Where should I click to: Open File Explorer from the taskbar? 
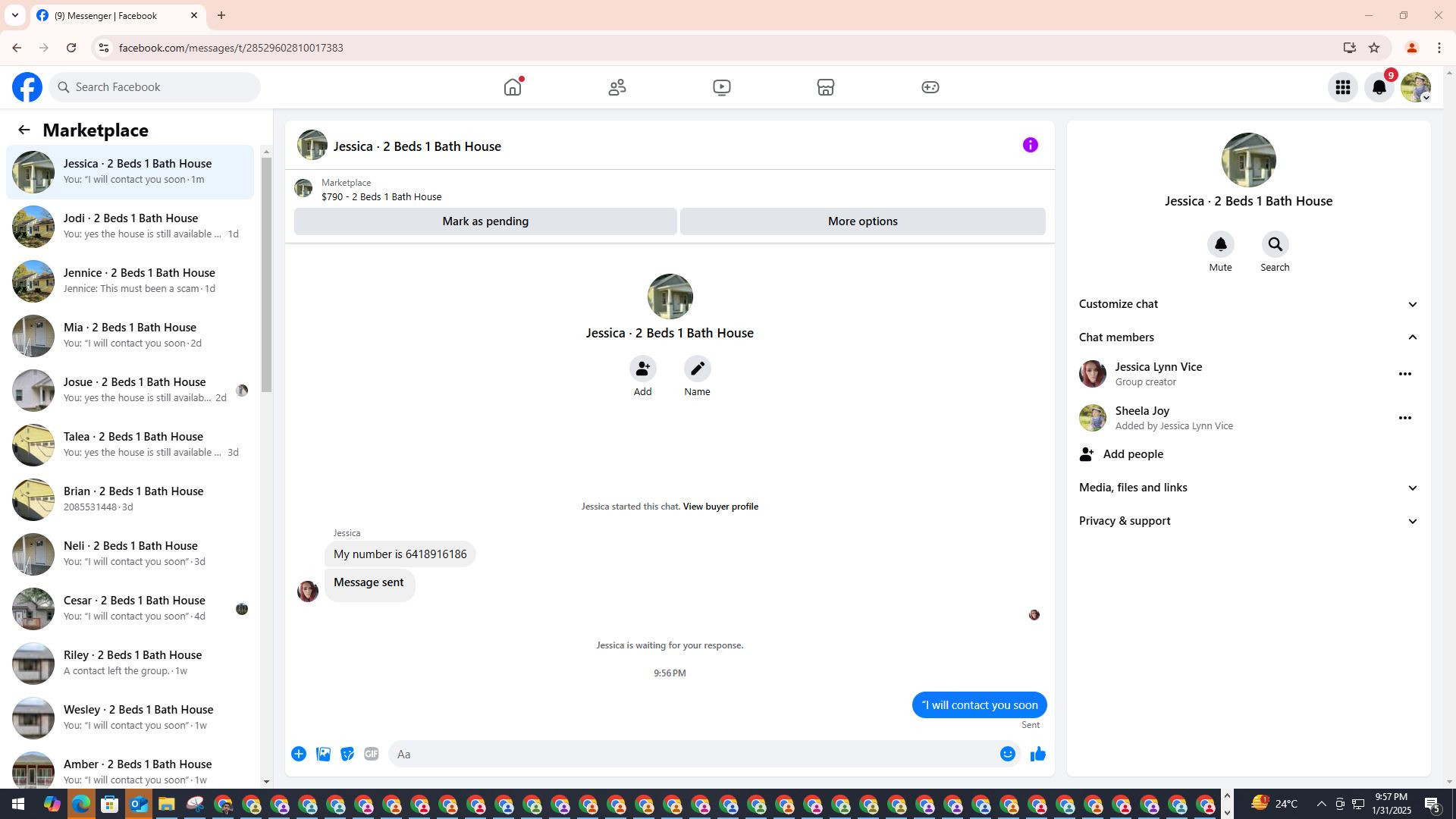pos(167,804)
